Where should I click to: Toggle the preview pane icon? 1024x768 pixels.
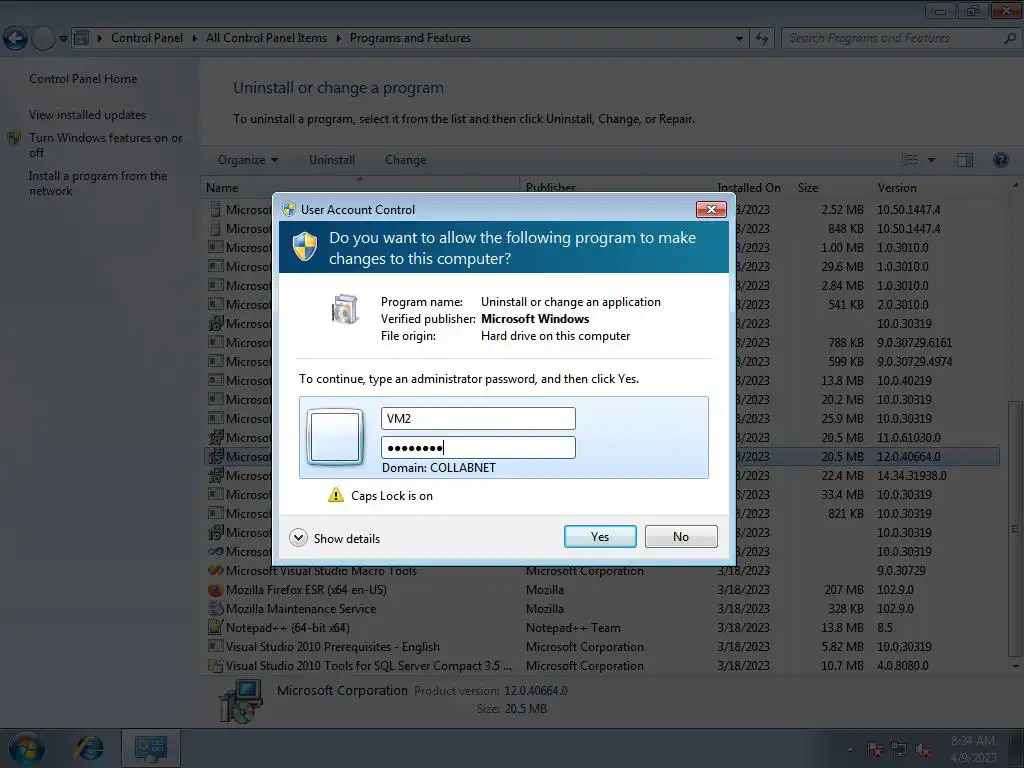pyautogui.click(x=965, y=160)
